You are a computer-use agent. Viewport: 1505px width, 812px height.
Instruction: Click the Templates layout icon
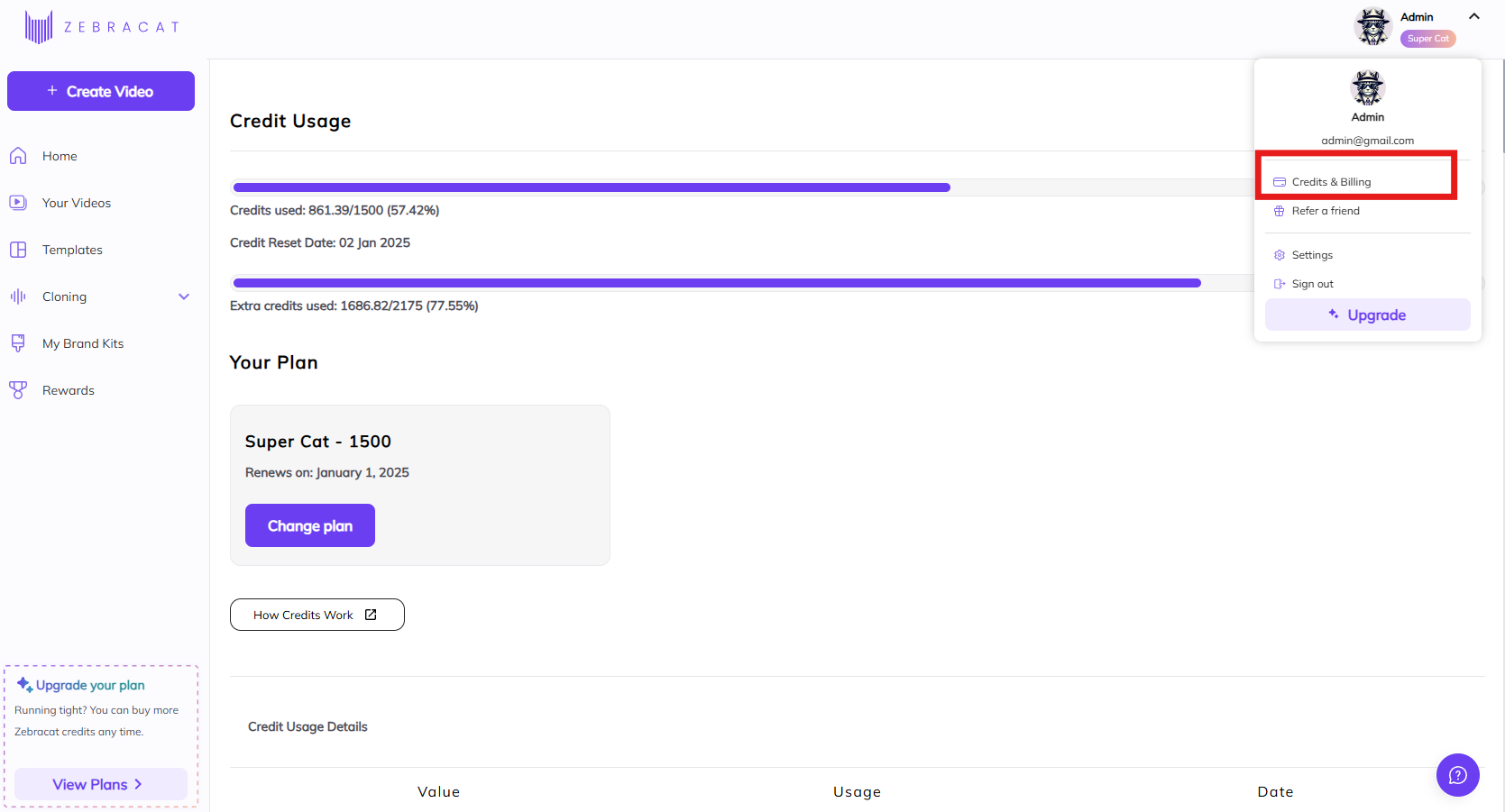[18, 250]
